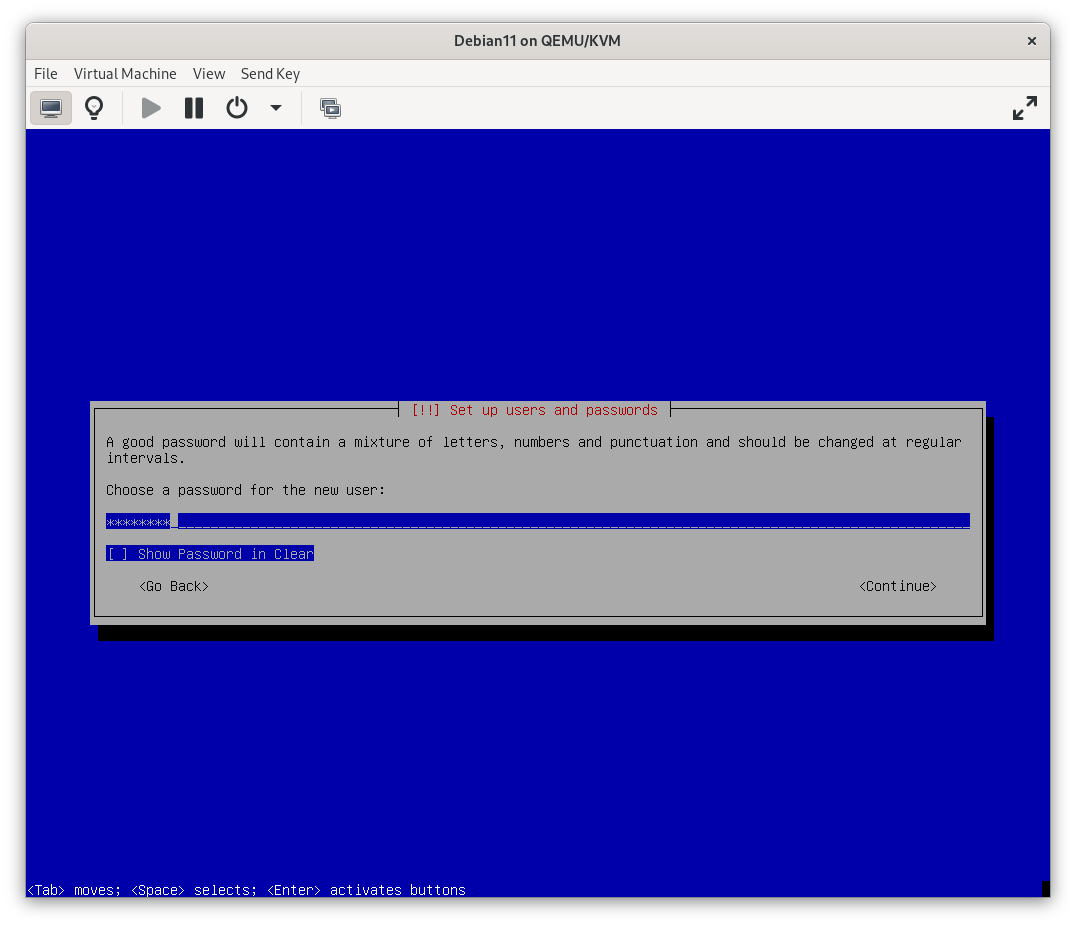Close the Debian11 VM window
This screenshot has width=1076, height=926.
[1032, 41]
